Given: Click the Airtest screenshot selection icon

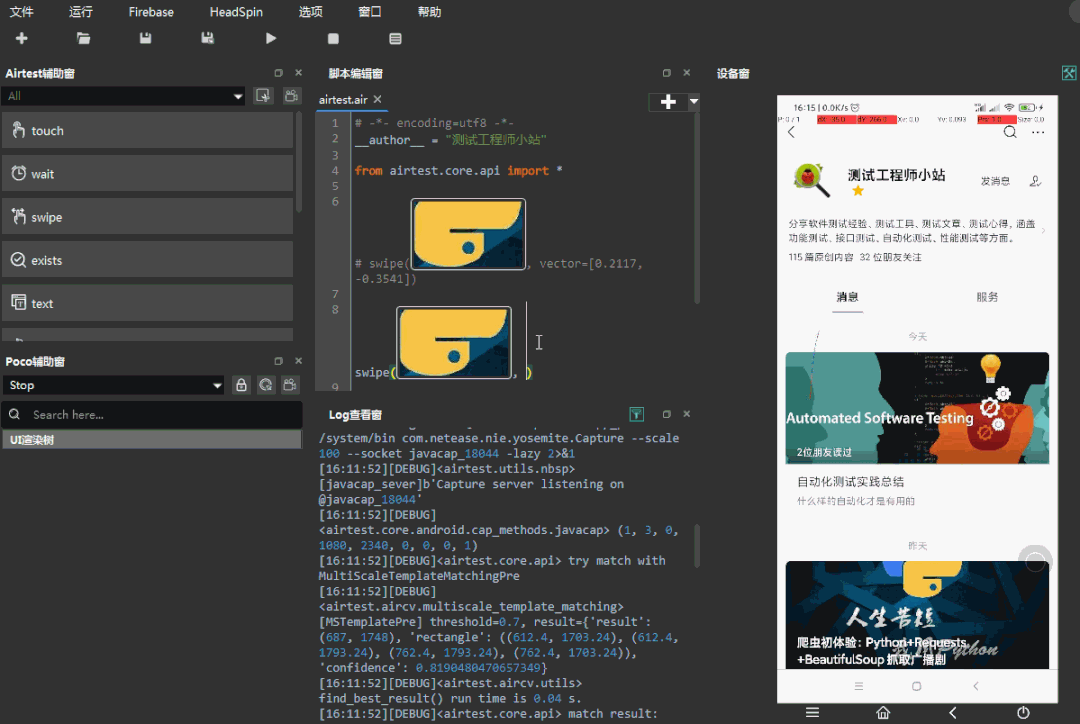Looking at the screenshot, I should pos(263,96).
